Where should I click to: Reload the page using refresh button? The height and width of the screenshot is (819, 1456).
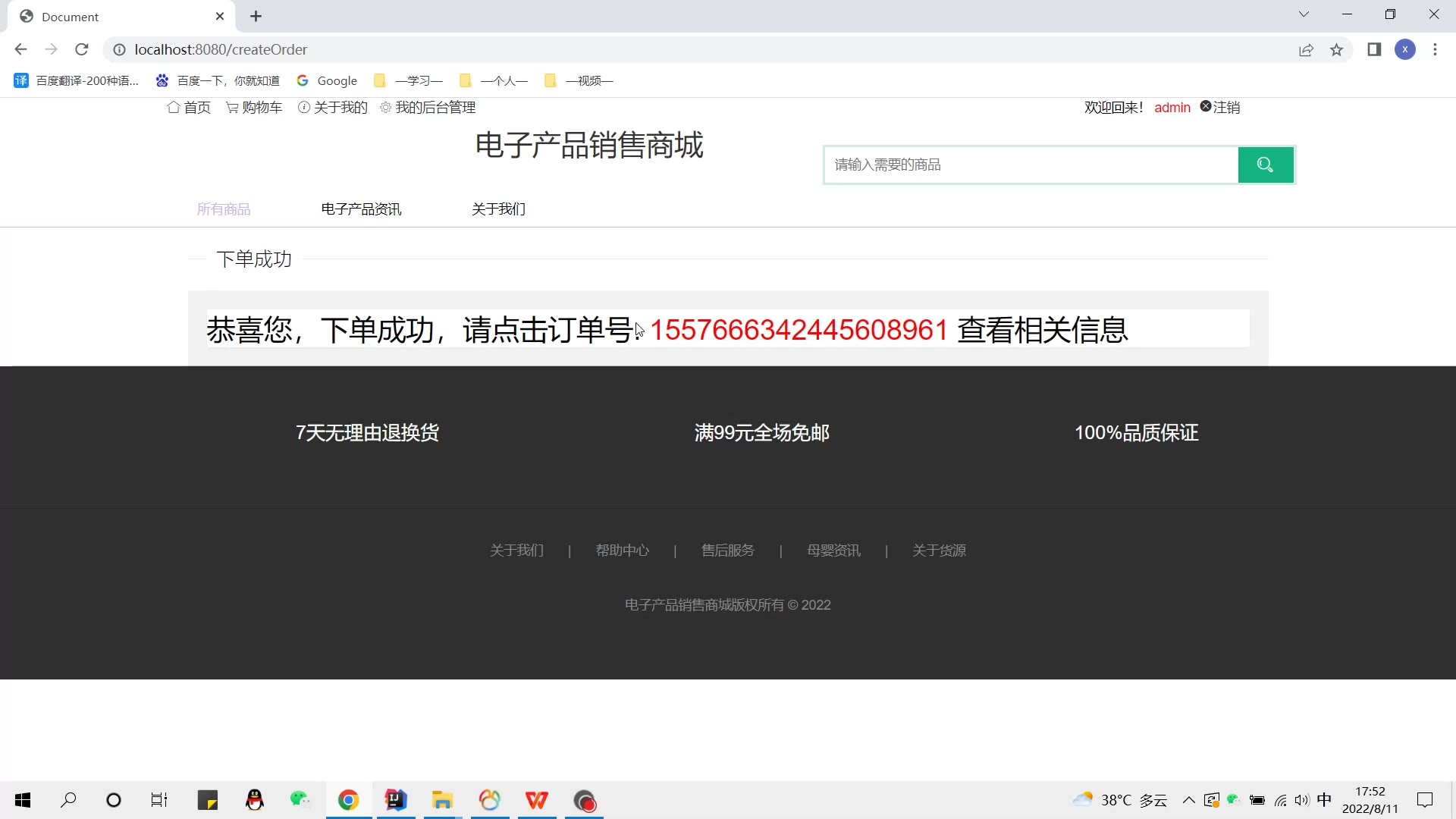click(82, 50)
